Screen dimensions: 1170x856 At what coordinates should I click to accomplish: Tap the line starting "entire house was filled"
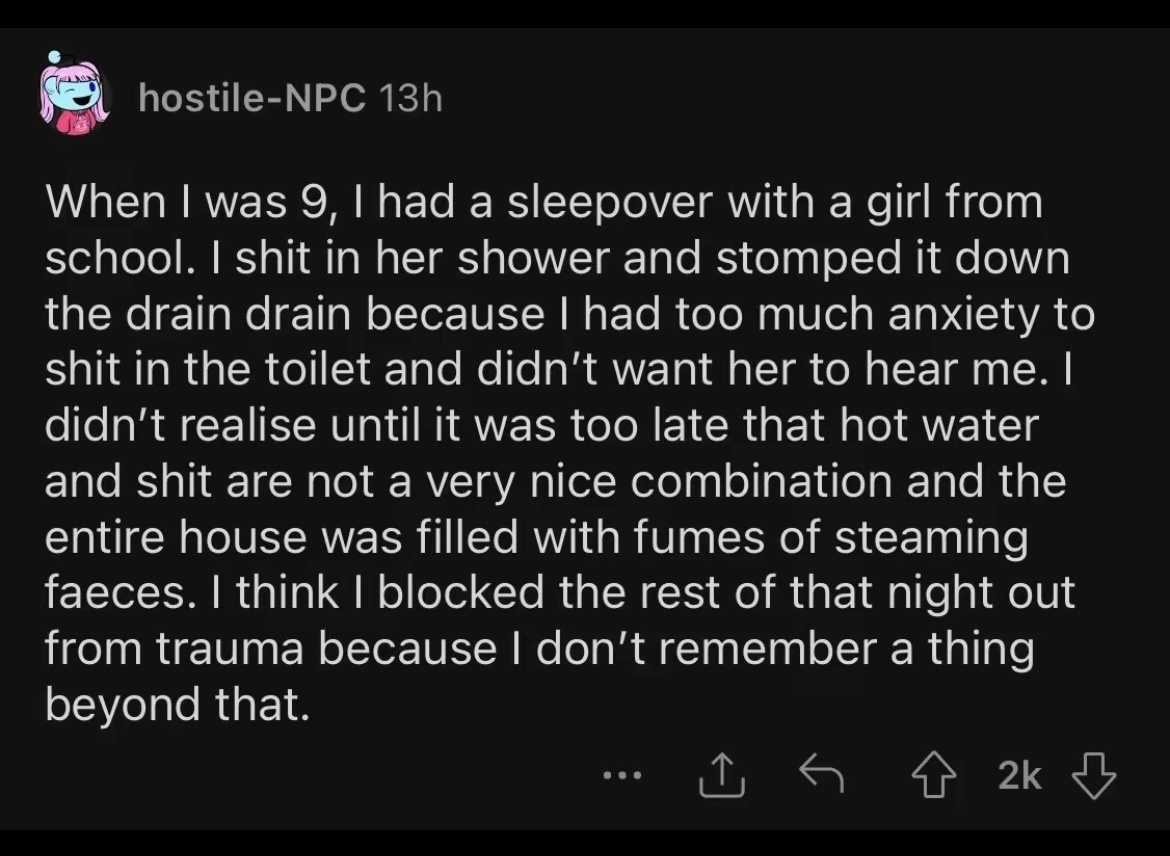click(x=537, y=537)
